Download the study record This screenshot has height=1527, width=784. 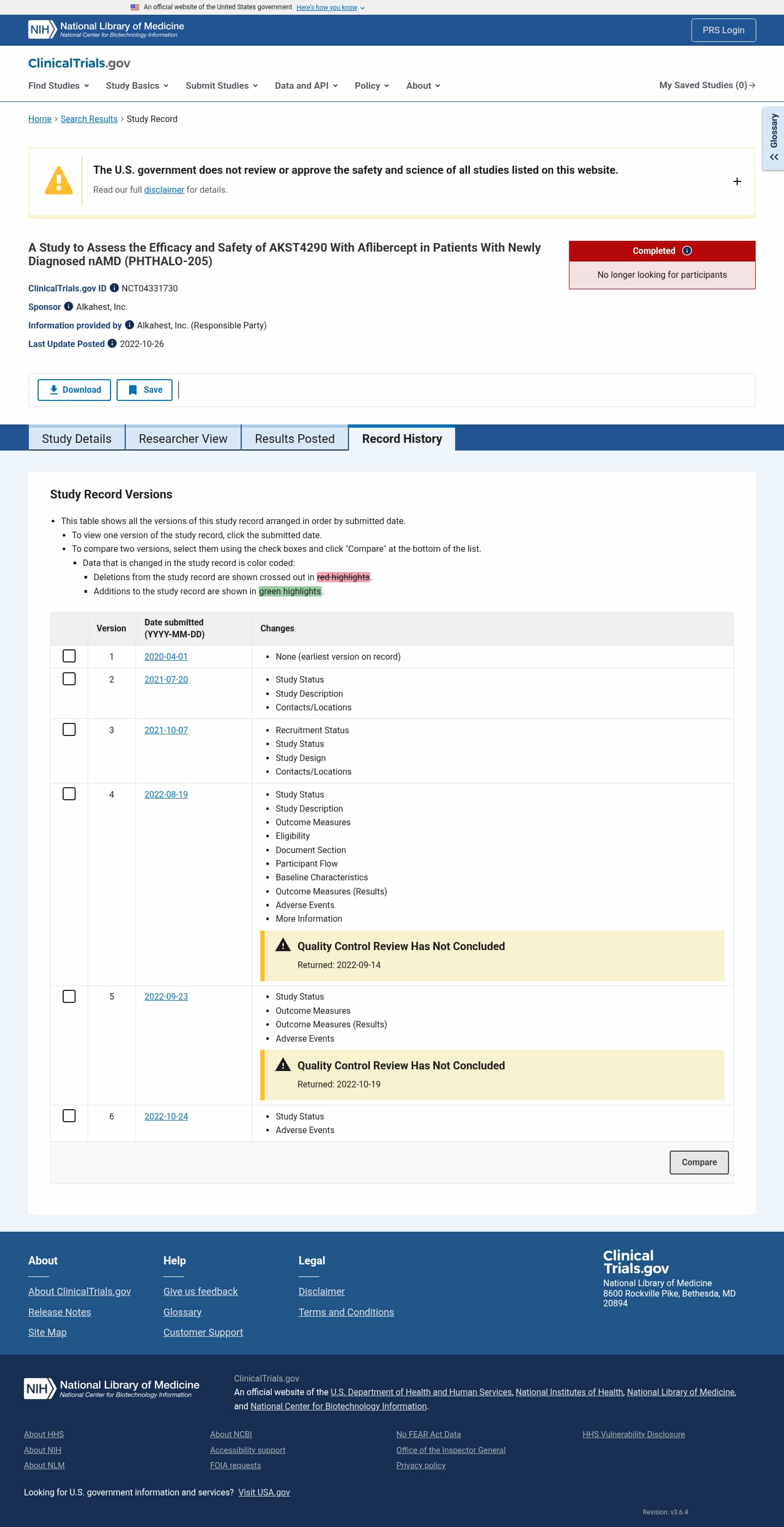(74, 390)
